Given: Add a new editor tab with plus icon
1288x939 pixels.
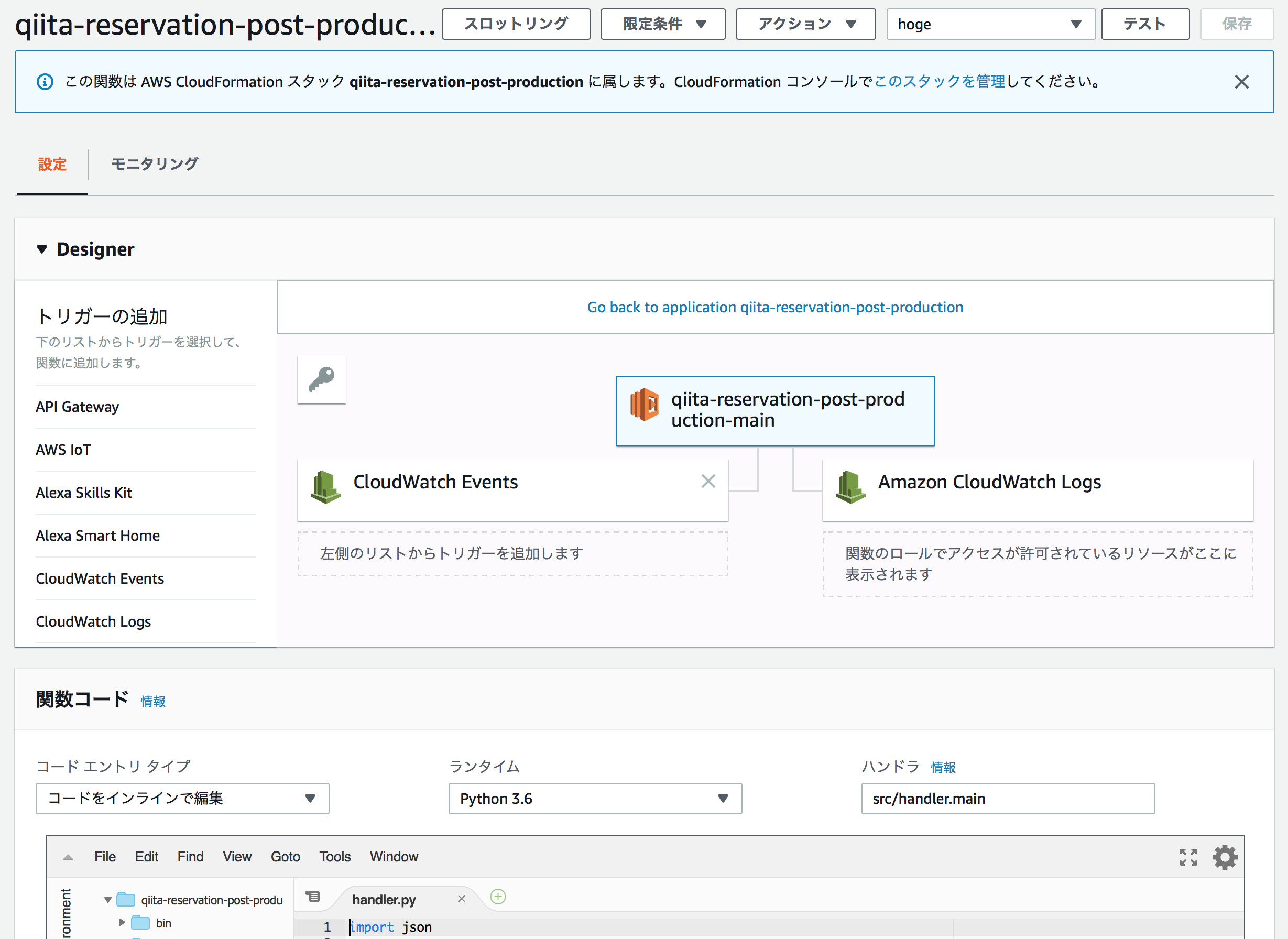Looking at the screenshot, I should (x=498, y=897).
